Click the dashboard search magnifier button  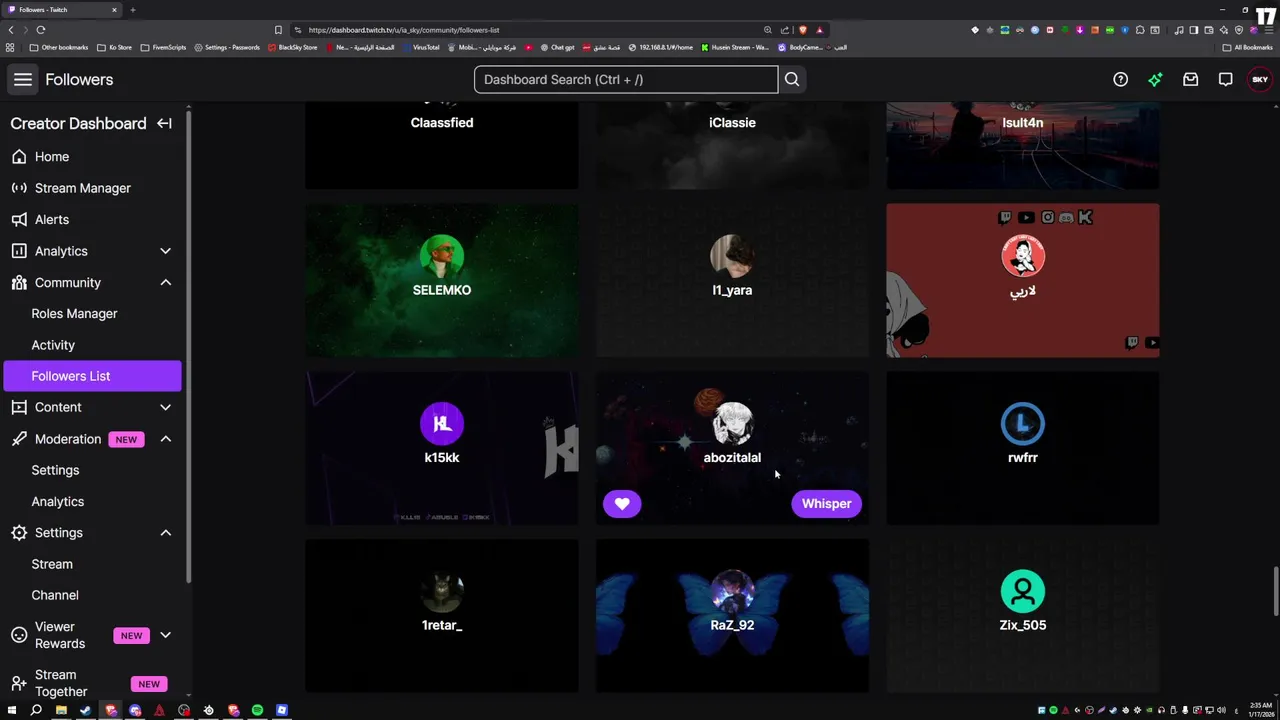tap(792, 80)
